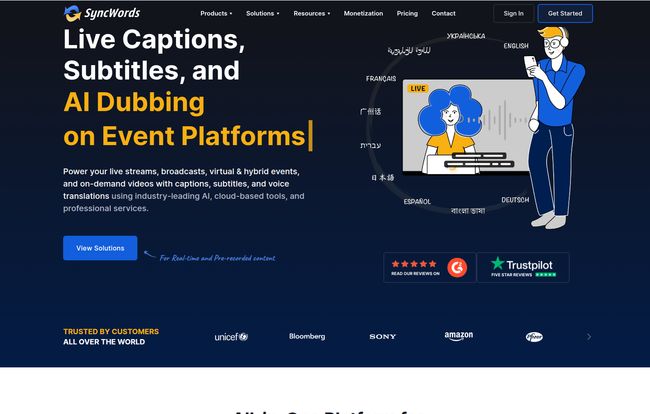650x414 pixels.
Task: Open the Contact page
Action: [443, 13]
